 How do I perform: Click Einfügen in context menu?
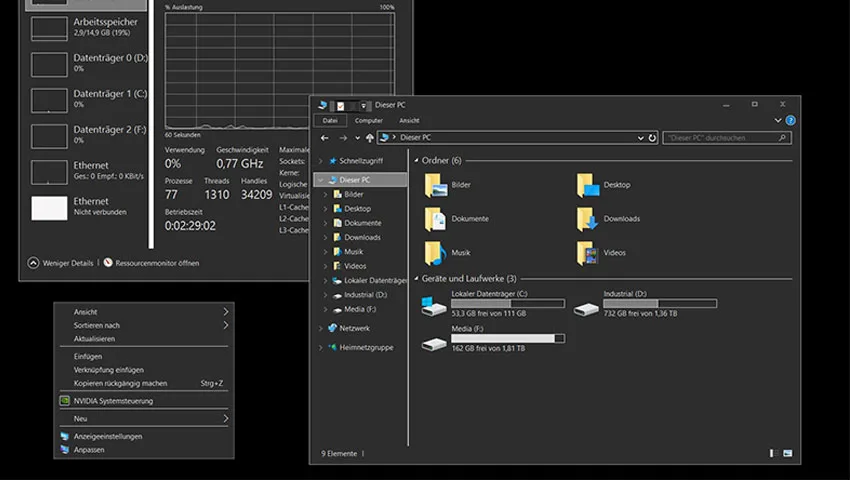tap(144, 356)
